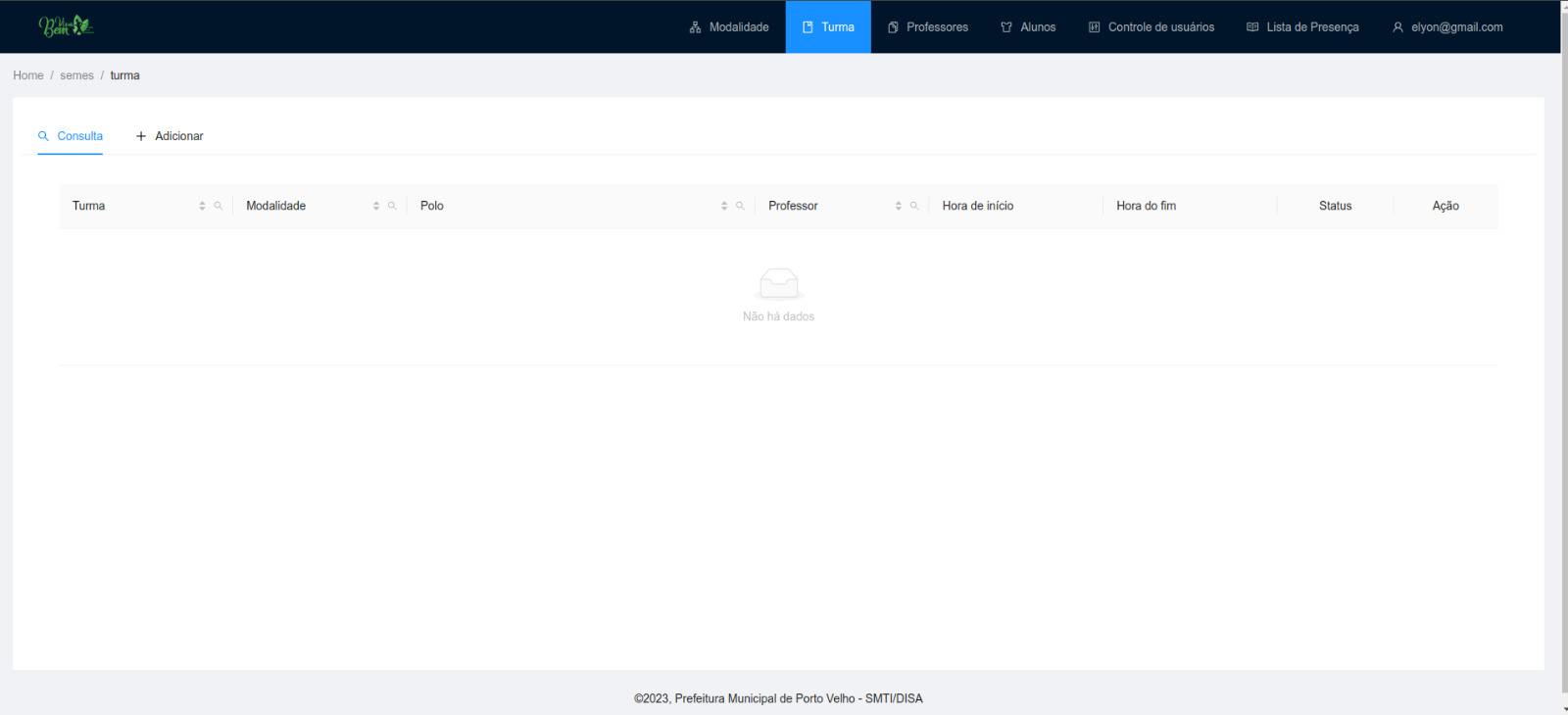1568x715 pixels.
Task: Switch to the Adicionar tab
Action: pos(170,136)
